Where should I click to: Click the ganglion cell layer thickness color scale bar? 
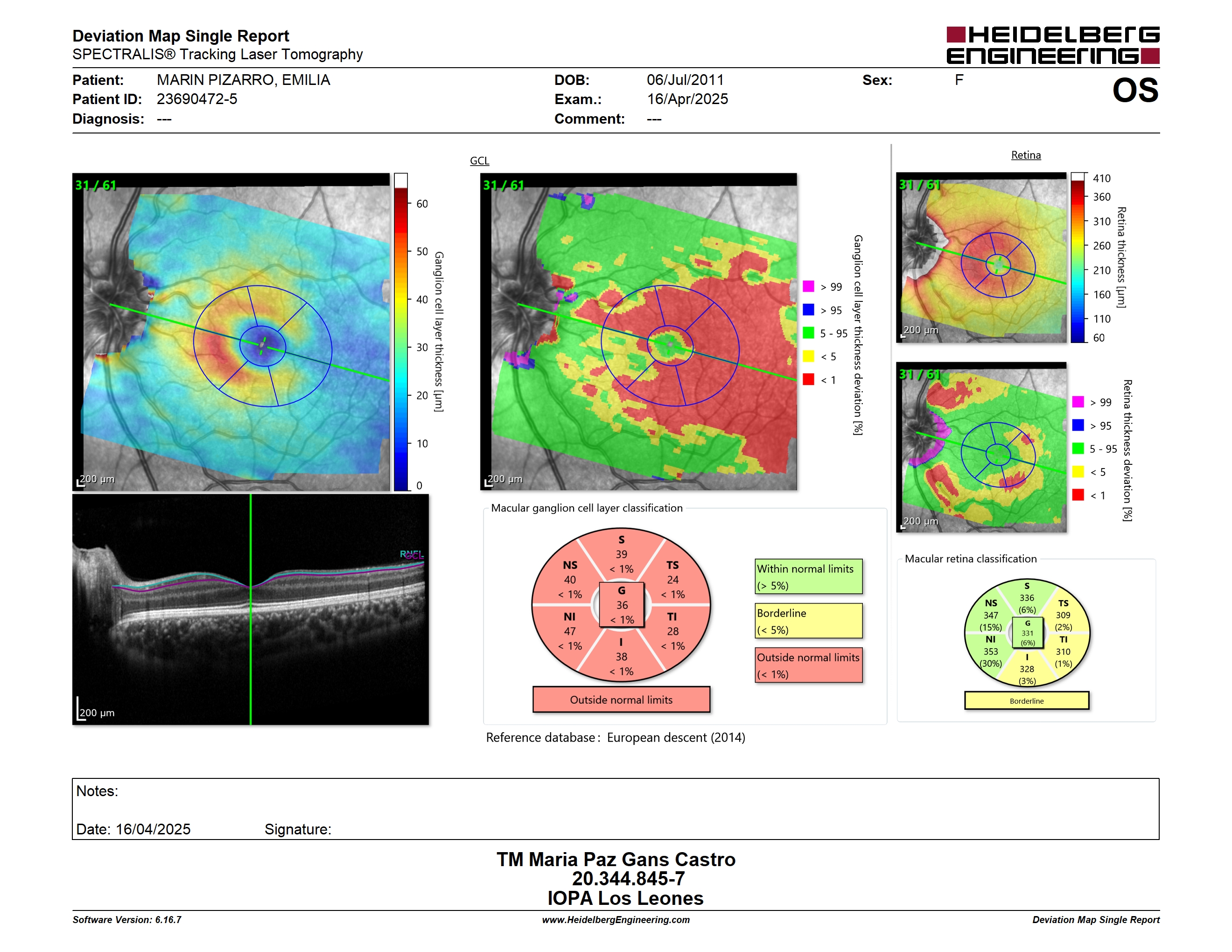pos(400,332)
